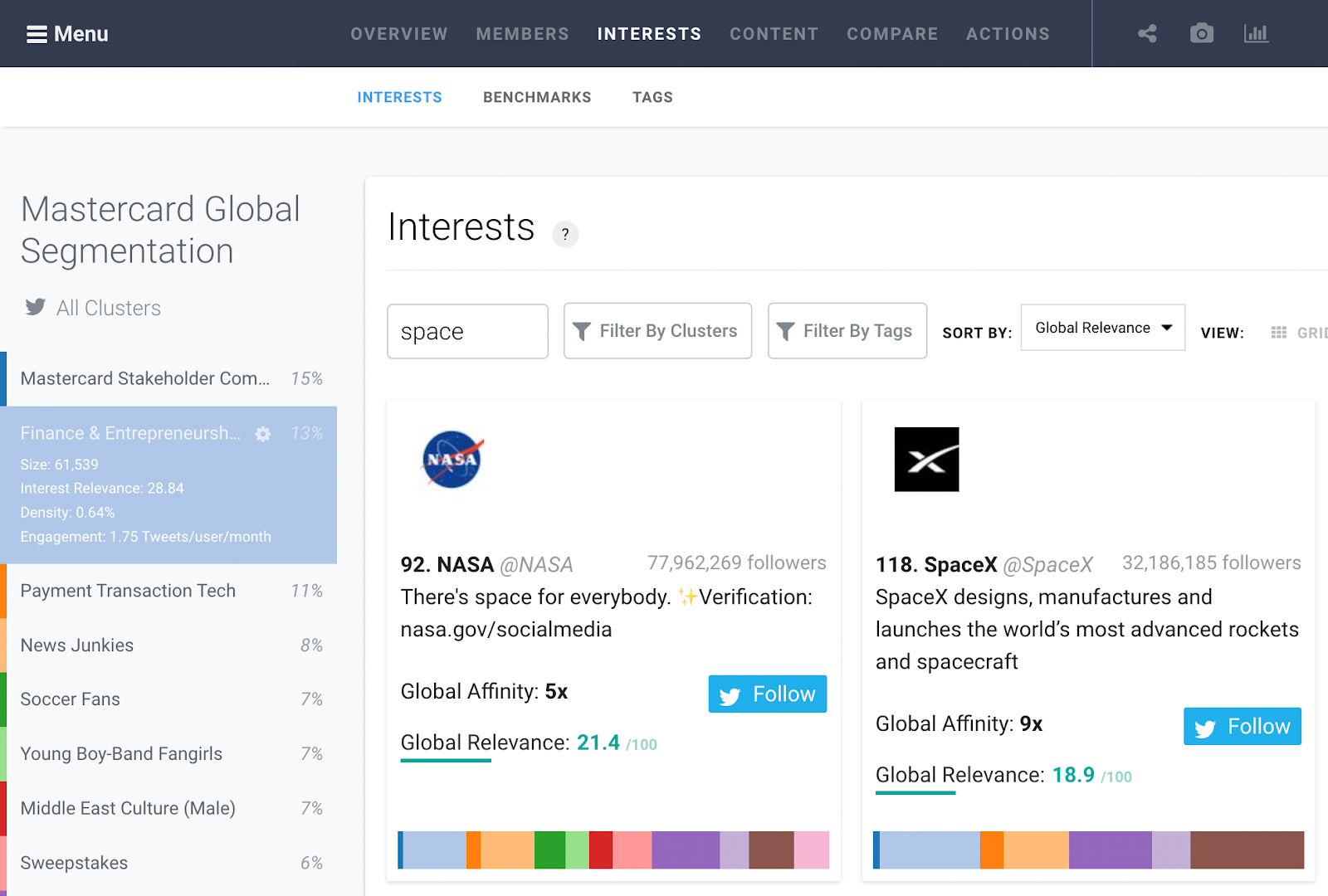The height and width of the screenshot is (896, 1328).
Task: Select Mastercard Stakeholder Community cluster
Action: pyautogui.click(x=168, y=378)
